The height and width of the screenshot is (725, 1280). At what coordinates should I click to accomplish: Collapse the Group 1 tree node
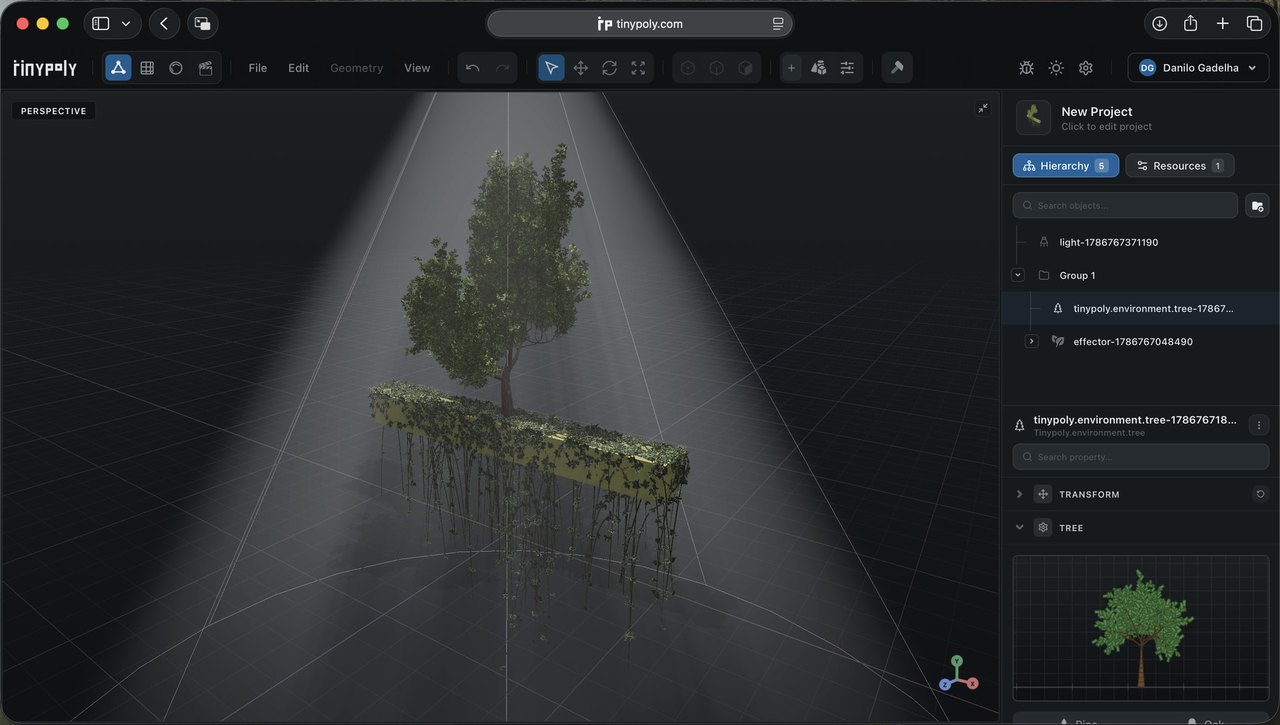coord(1018,275)
